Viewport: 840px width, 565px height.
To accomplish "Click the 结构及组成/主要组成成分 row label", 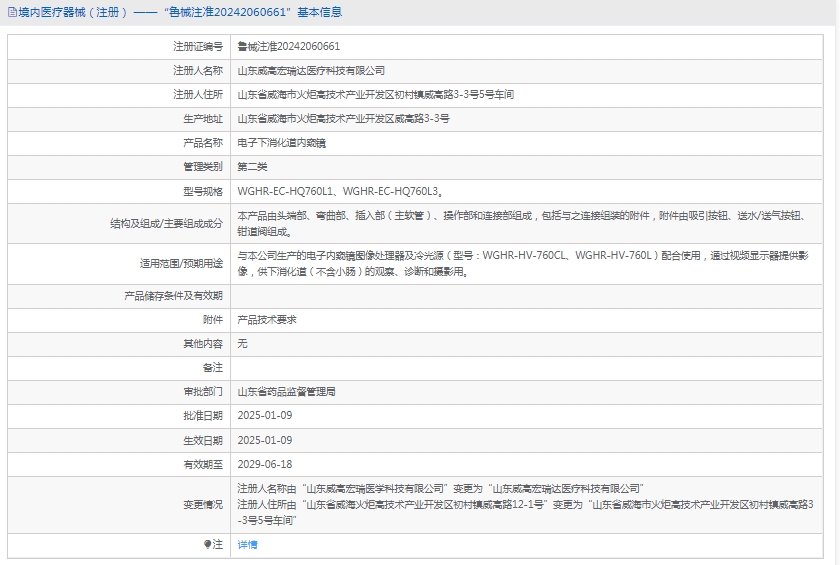I will click(166, 223).
